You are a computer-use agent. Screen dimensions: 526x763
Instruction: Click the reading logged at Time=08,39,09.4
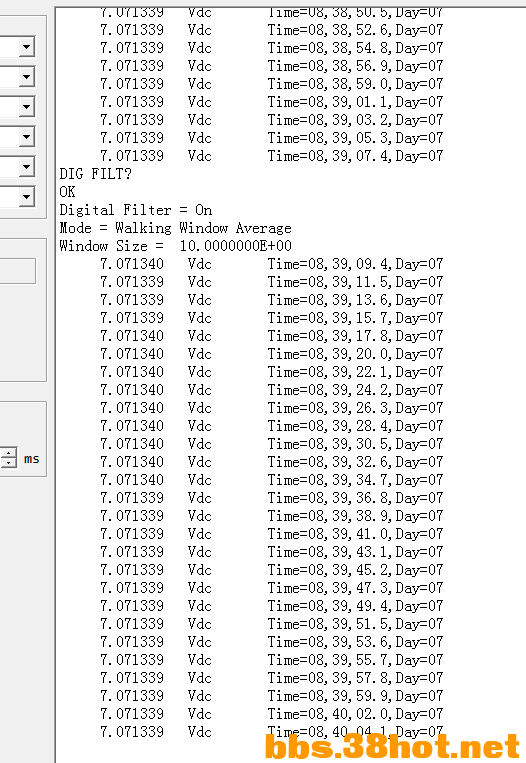272,264
